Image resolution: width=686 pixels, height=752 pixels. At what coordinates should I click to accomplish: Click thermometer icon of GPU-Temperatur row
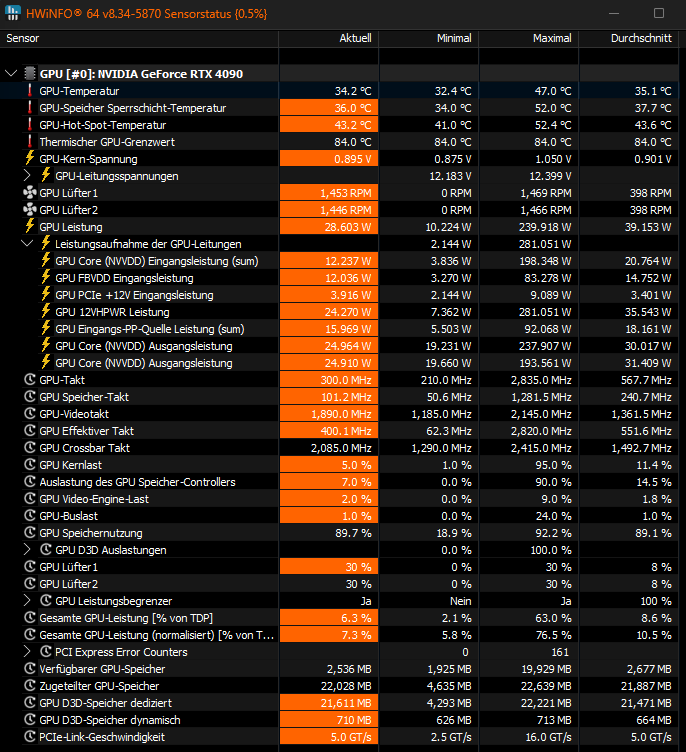point(30,91)
